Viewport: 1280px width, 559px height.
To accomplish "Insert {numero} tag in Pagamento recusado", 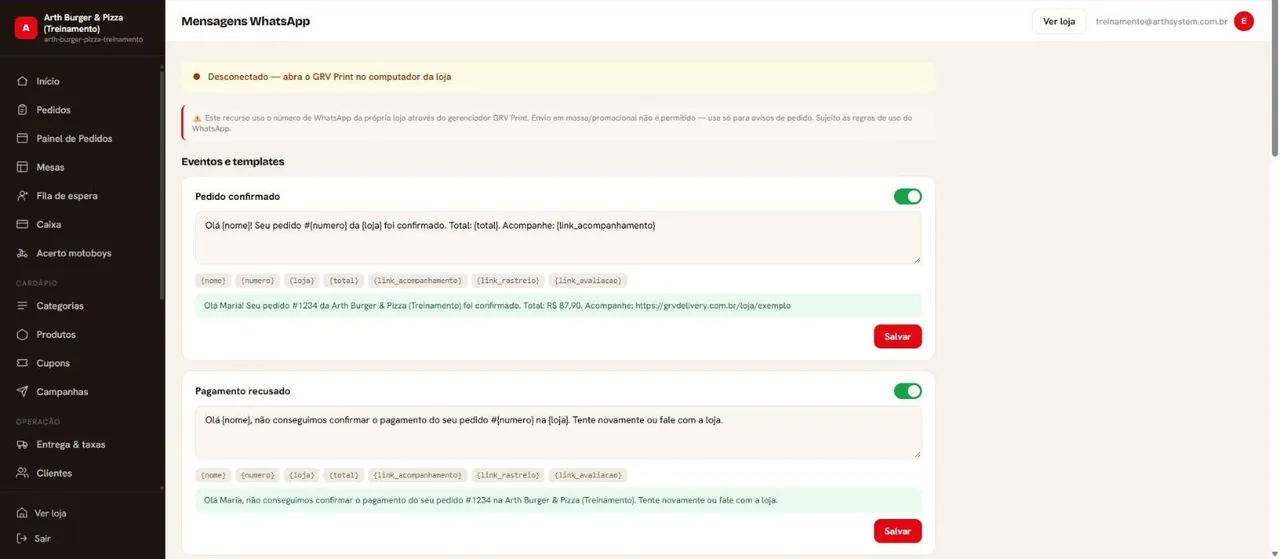I will [257, 475].
